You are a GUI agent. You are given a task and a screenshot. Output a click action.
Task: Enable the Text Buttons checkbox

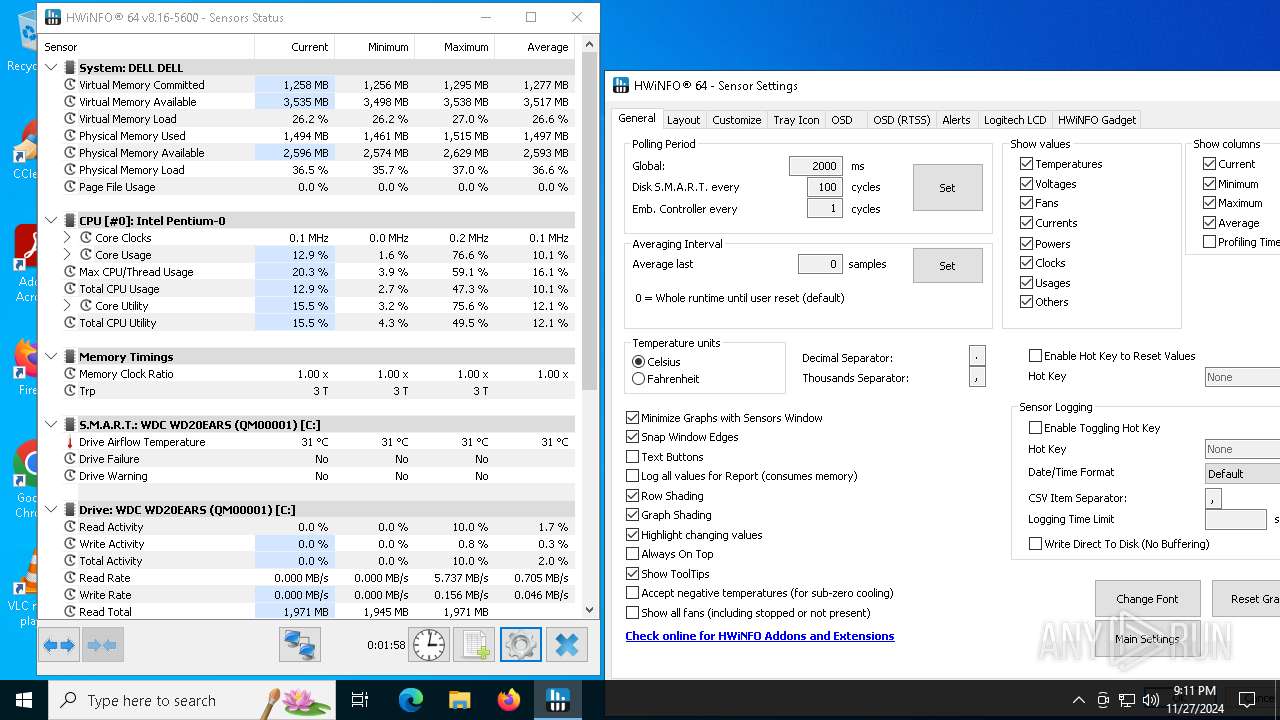point(632,457)
